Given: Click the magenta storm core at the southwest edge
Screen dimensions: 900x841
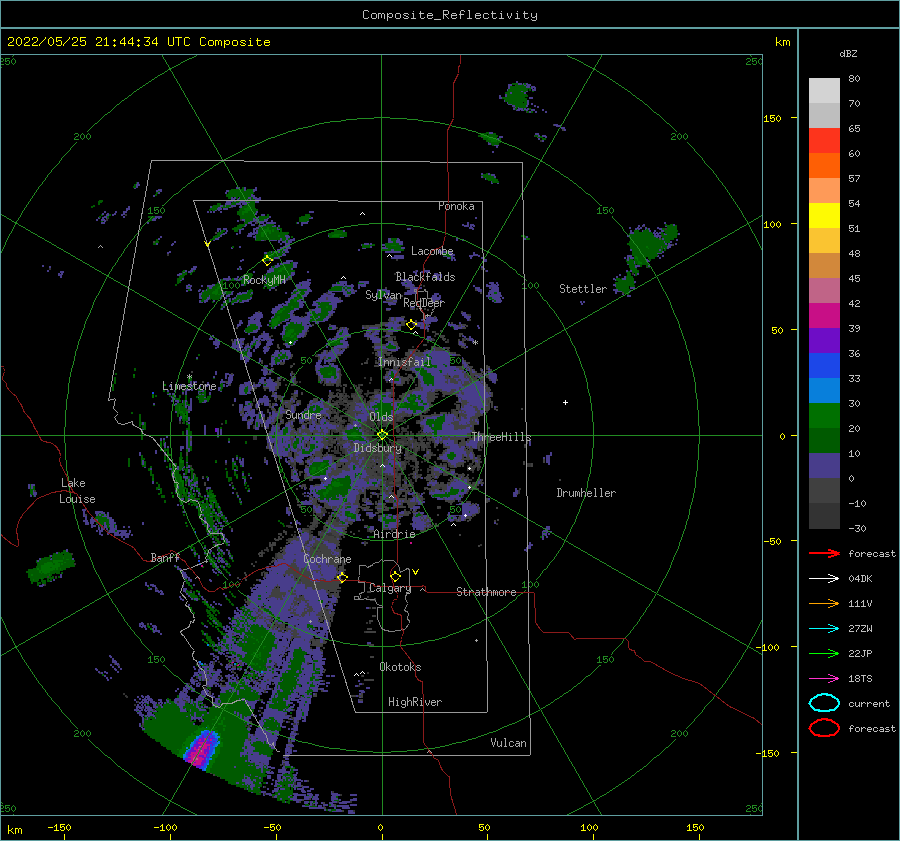Looking at the screenshot, I should click(x=201, y=749).
